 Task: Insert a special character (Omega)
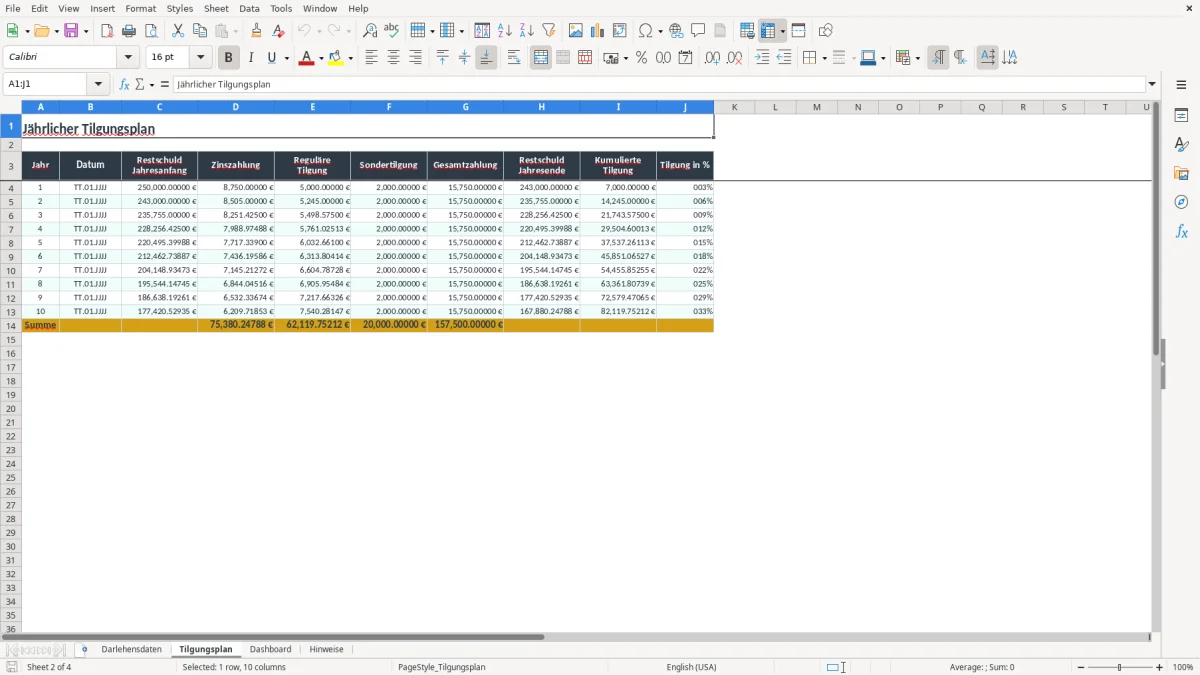click(645, 31)
